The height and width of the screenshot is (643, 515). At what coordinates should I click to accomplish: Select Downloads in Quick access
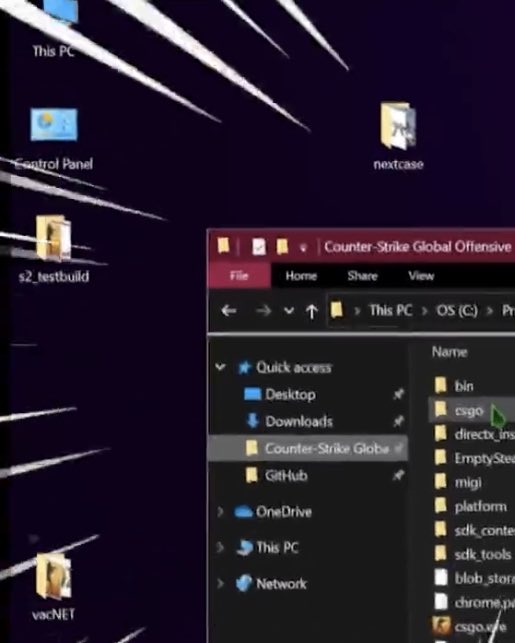(299, 422)
